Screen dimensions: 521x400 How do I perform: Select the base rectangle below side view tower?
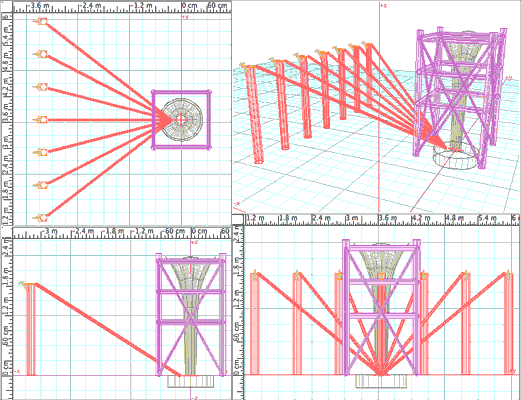190,382
